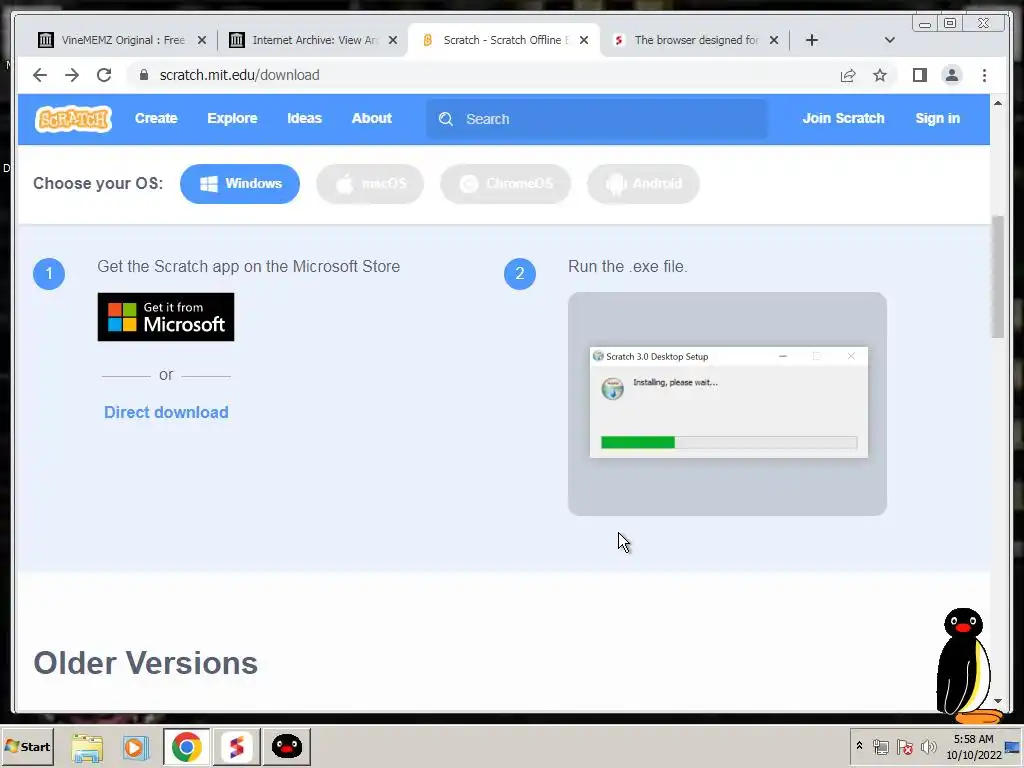Click the scrollbar down arrow
This screenshot has width=1024, height=768.
(x=997, y=701)
